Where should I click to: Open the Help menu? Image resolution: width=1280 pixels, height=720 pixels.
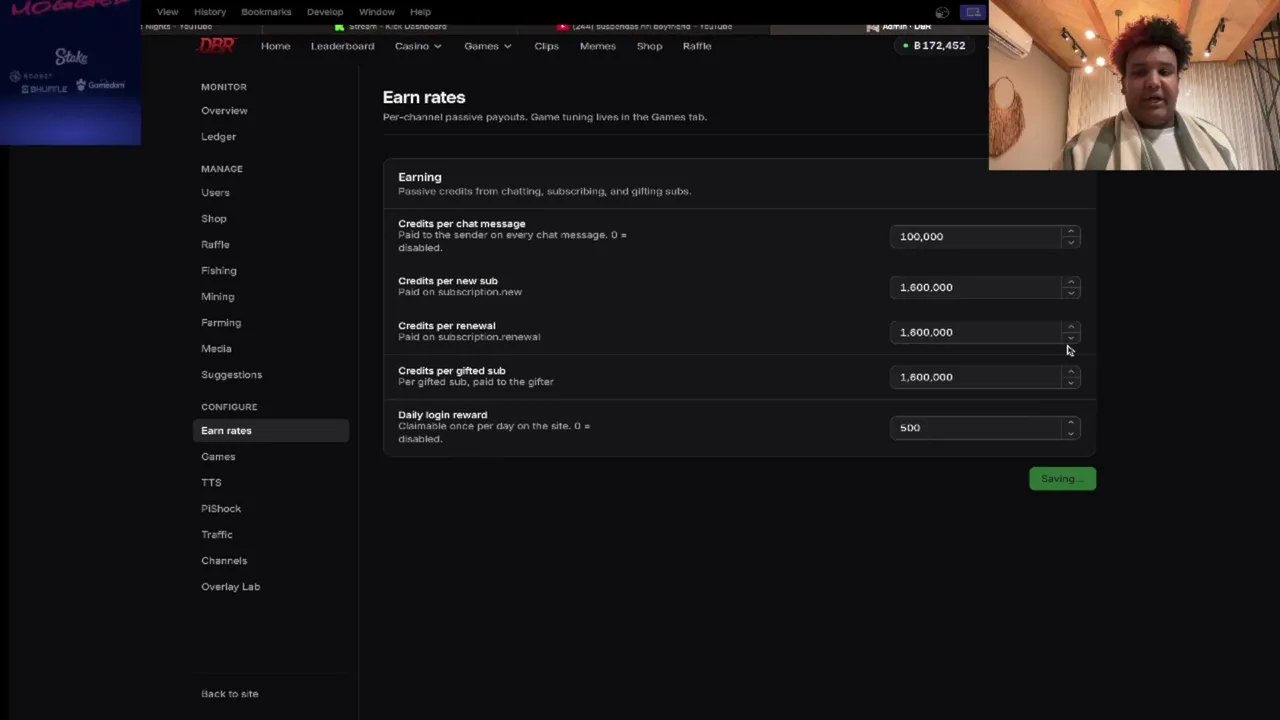point(420,12)
